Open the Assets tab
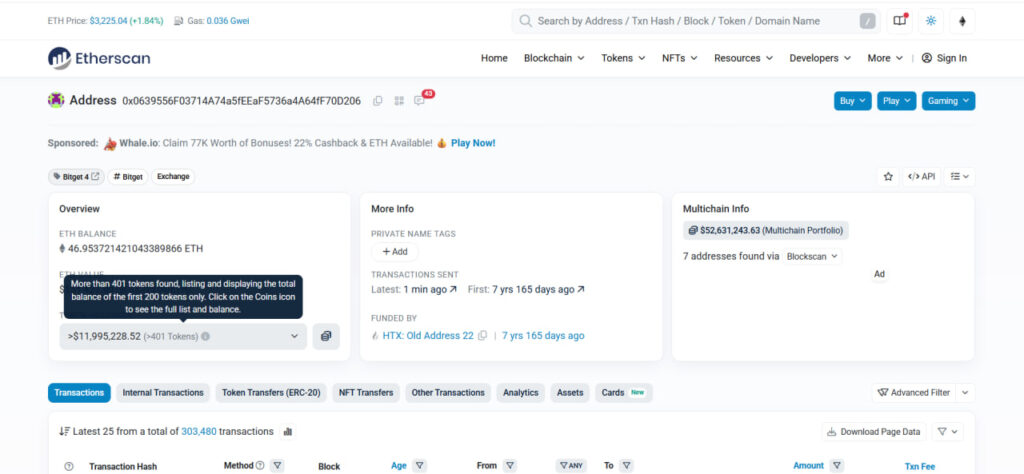The height and width of the screenshot is (474, 1024). coord(569,392)
